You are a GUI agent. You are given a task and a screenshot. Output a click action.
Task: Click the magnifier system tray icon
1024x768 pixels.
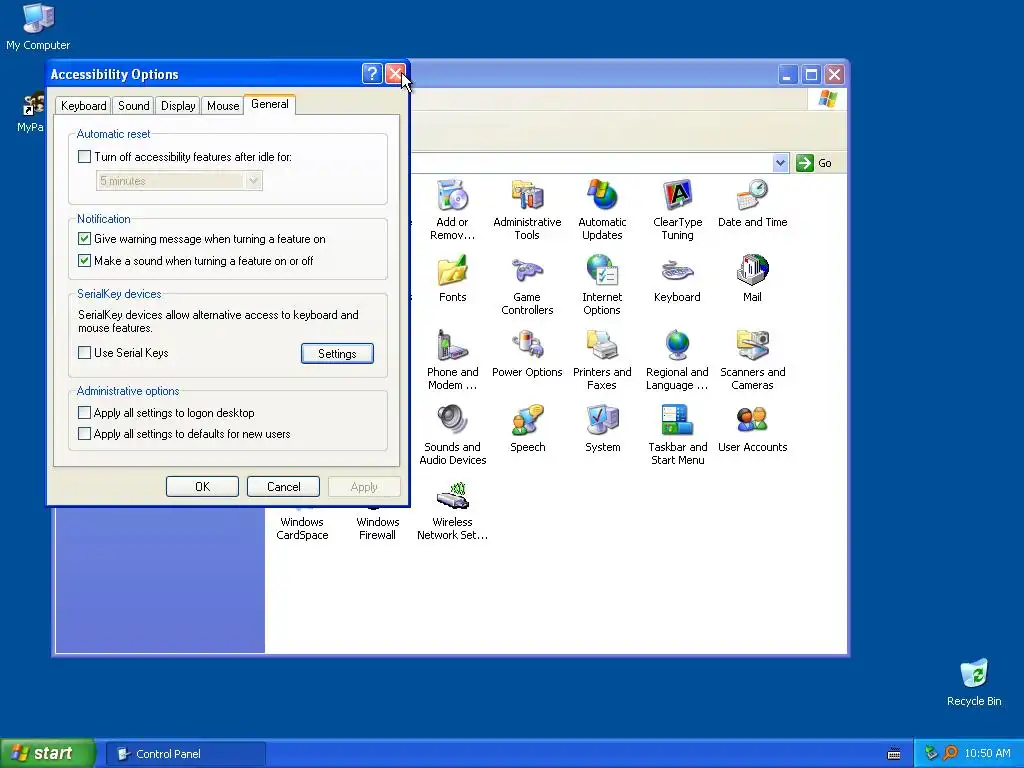[950, 754]
